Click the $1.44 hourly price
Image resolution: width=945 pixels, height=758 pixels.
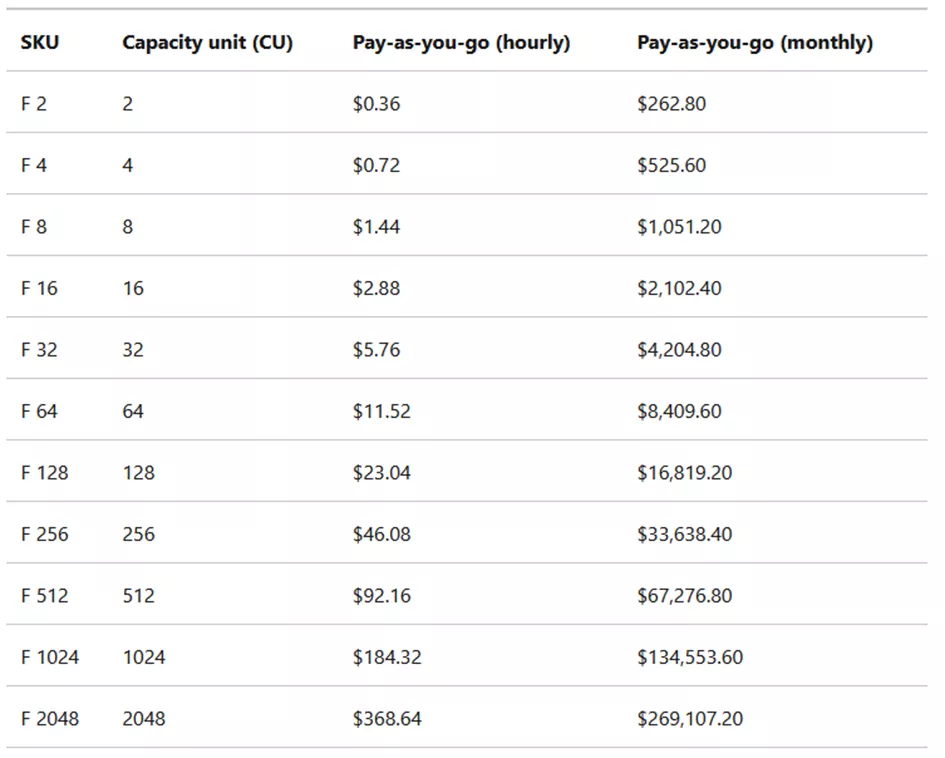pos(376,227)
